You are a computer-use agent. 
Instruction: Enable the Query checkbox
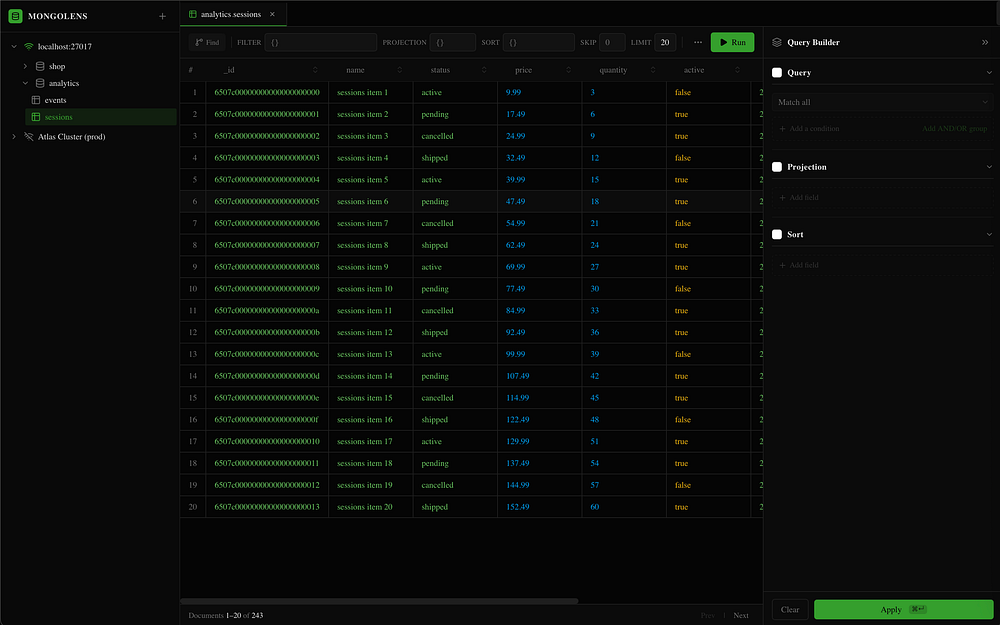pos(777,73)
